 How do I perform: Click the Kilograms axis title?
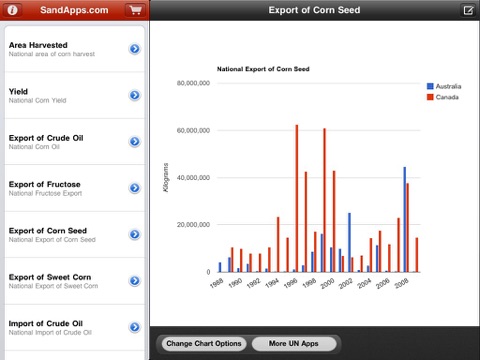[x=166, y=177]
